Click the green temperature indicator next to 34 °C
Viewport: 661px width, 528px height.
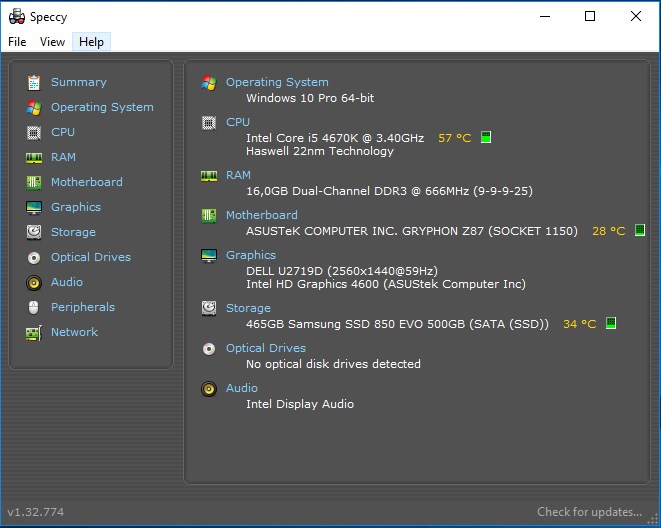(611, 323)
